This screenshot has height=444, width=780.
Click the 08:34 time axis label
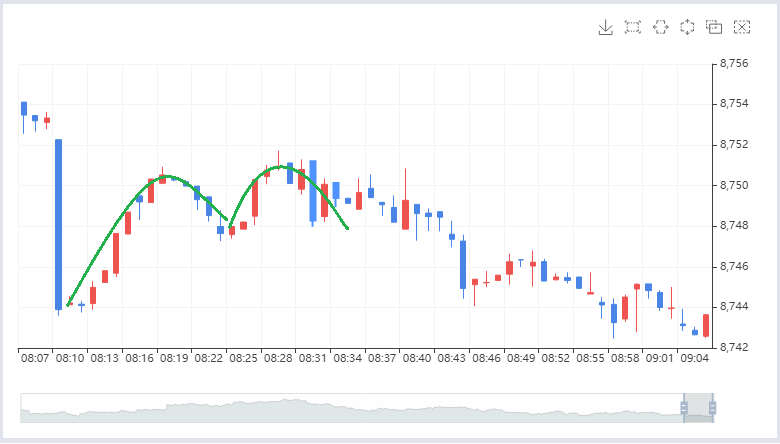[348, 358]
